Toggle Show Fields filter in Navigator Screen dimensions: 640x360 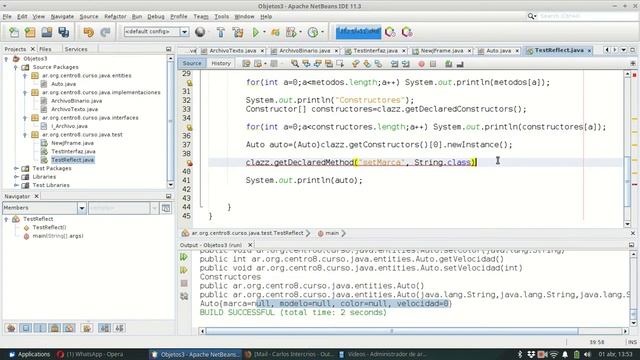tap(26, 328)
